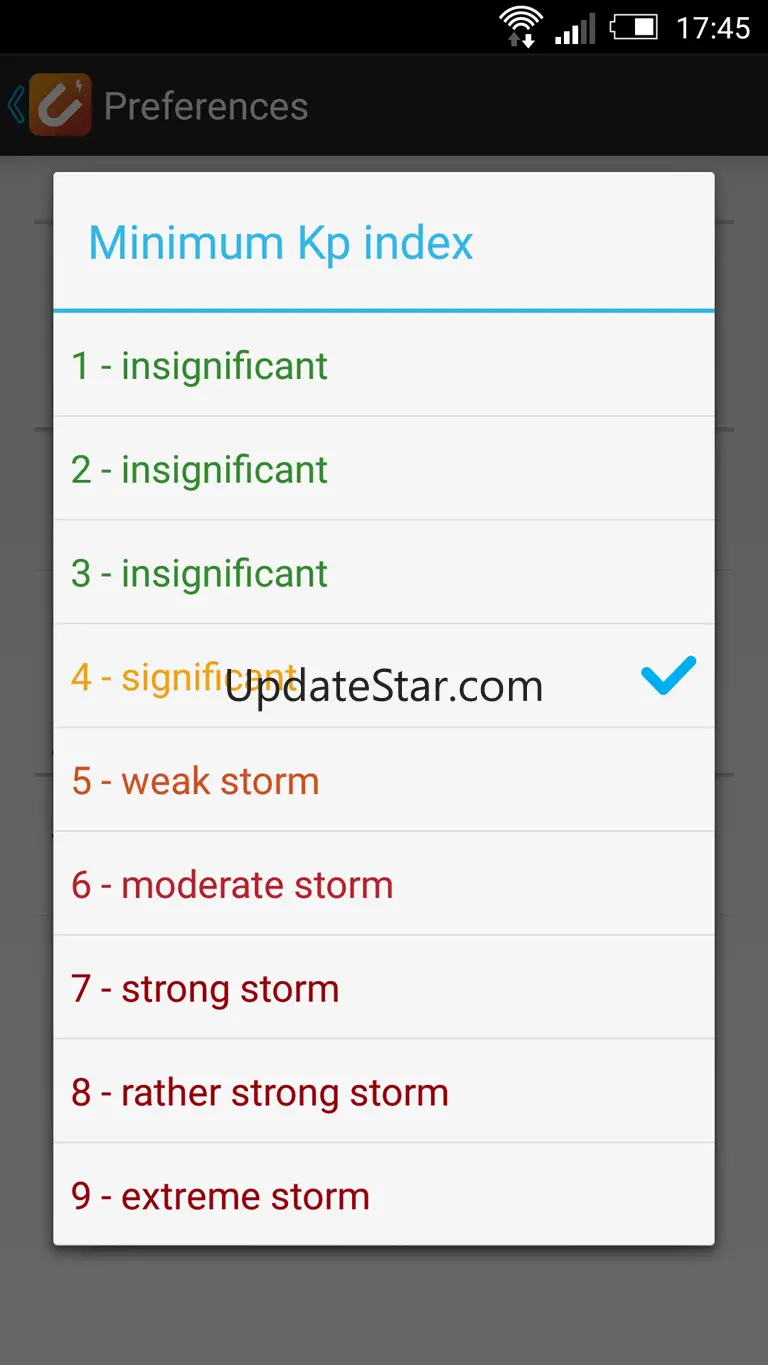Tap the 17:45 clock display
This screenshot has width=768, height=1365.
[x=712, y=27]
